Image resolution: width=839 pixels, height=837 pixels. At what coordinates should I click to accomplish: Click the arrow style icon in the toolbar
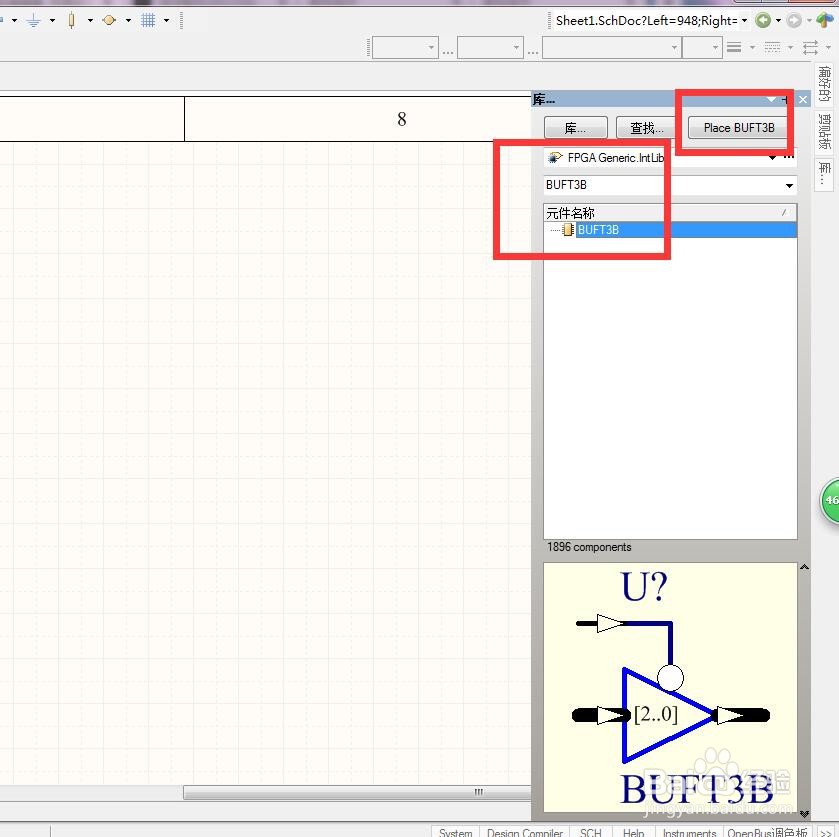point(811,47)
